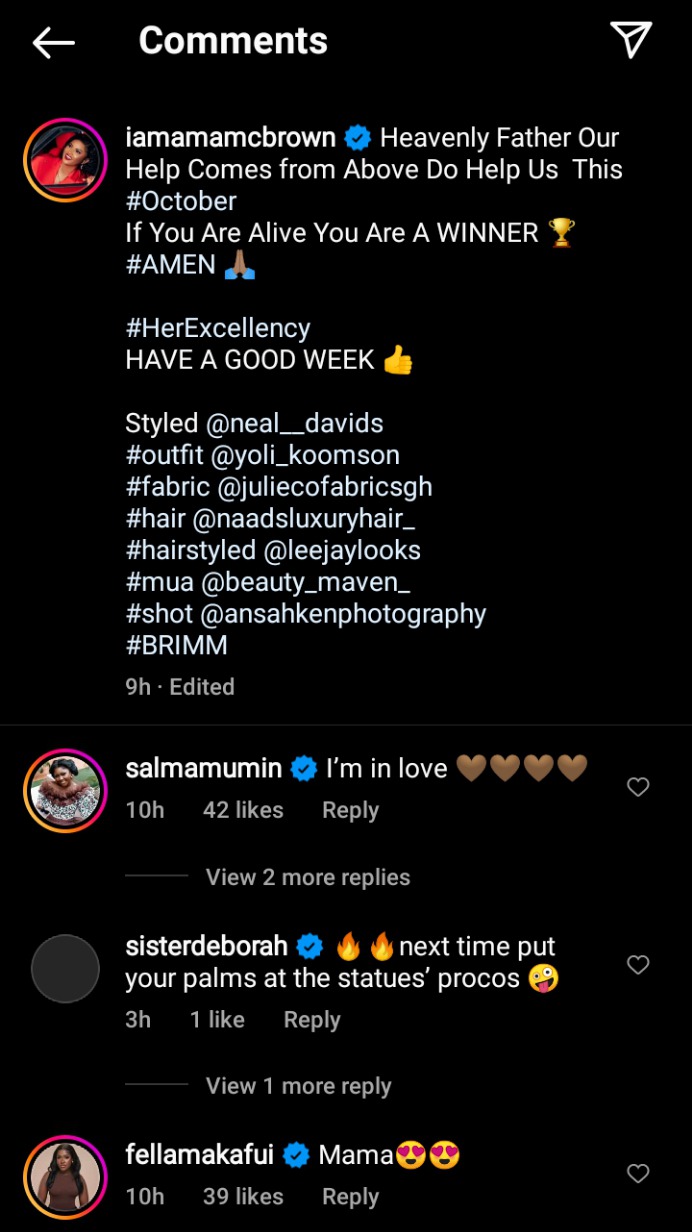
Task: Reply to fellamakafui's comment
Action: 350,1196
